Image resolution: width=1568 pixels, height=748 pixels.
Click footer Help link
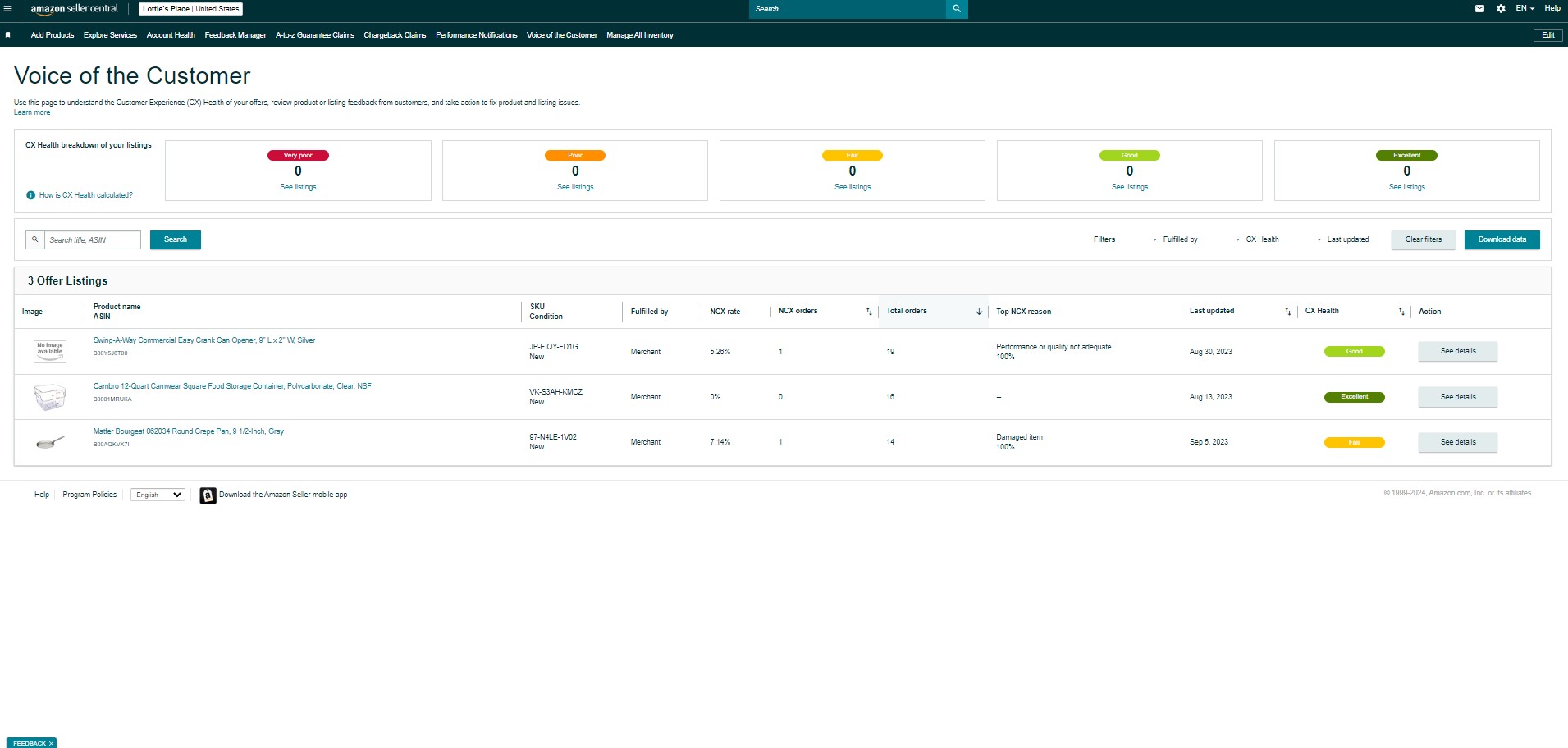42,495
